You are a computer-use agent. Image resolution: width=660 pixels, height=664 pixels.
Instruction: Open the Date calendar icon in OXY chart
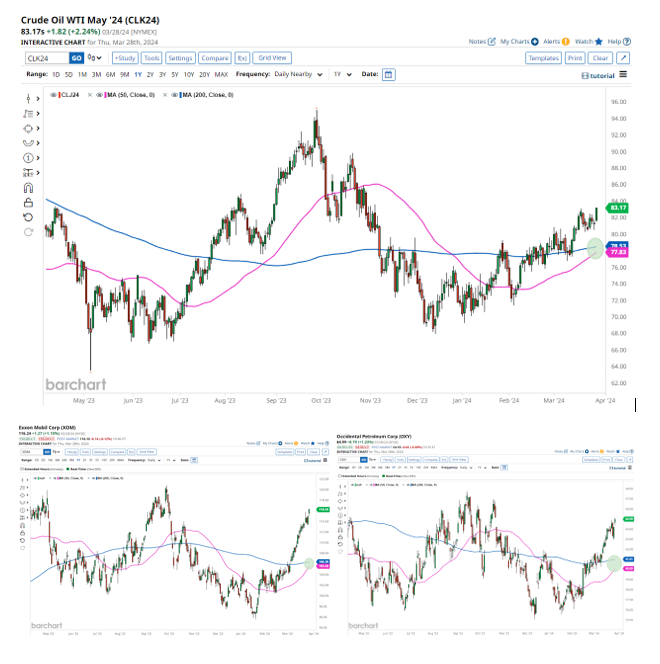[x=504, y=468]
